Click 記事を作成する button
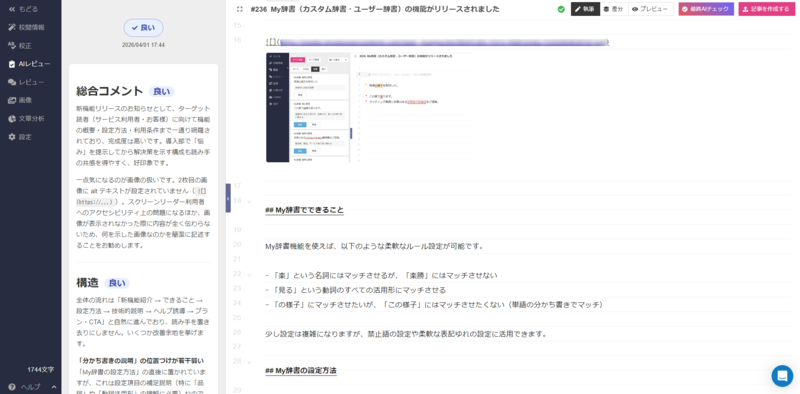 pyautogui.click(x=767, y=9)
